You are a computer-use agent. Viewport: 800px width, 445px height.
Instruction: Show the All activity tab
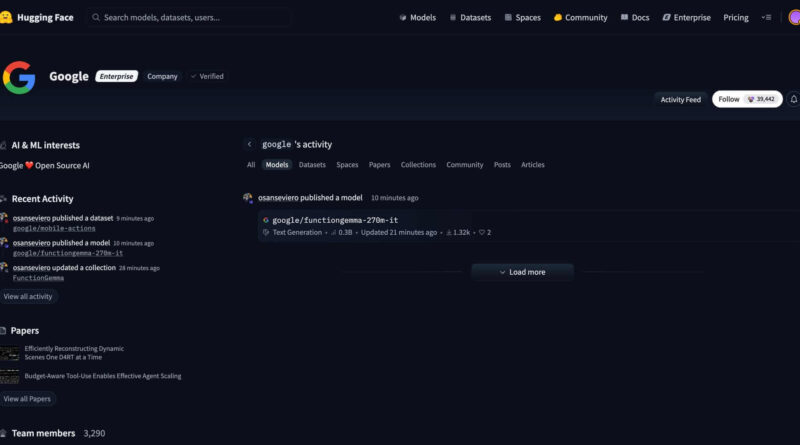(251, 165)
